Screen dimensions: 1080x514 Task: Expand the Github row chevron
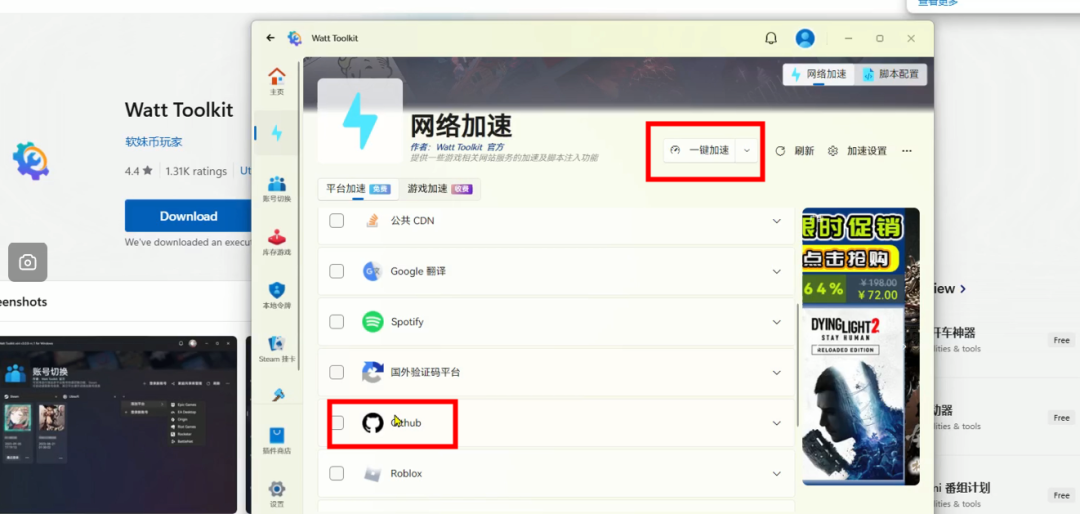coord(777,423)
